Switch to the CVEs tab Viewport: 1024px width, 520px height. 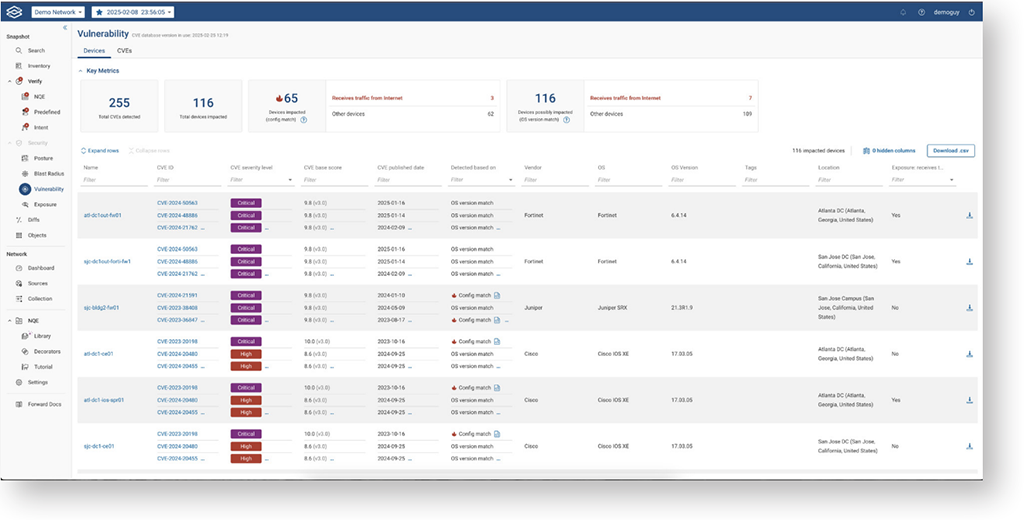[x=124, y=50]
